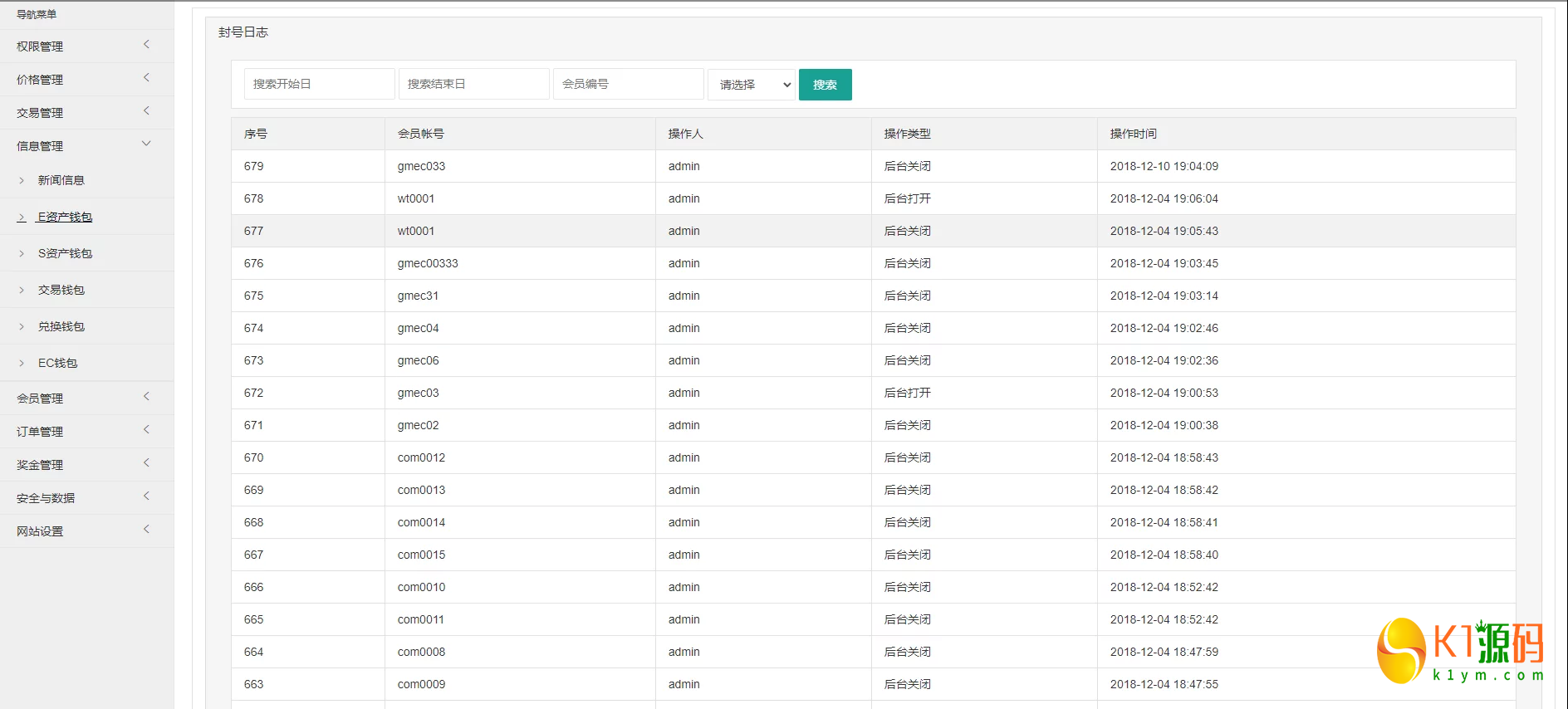The height and width of the screenshot is (709, 1568).
Task: Collapse the 信息管理 menu chevron
Action: (x=147, y=144)
